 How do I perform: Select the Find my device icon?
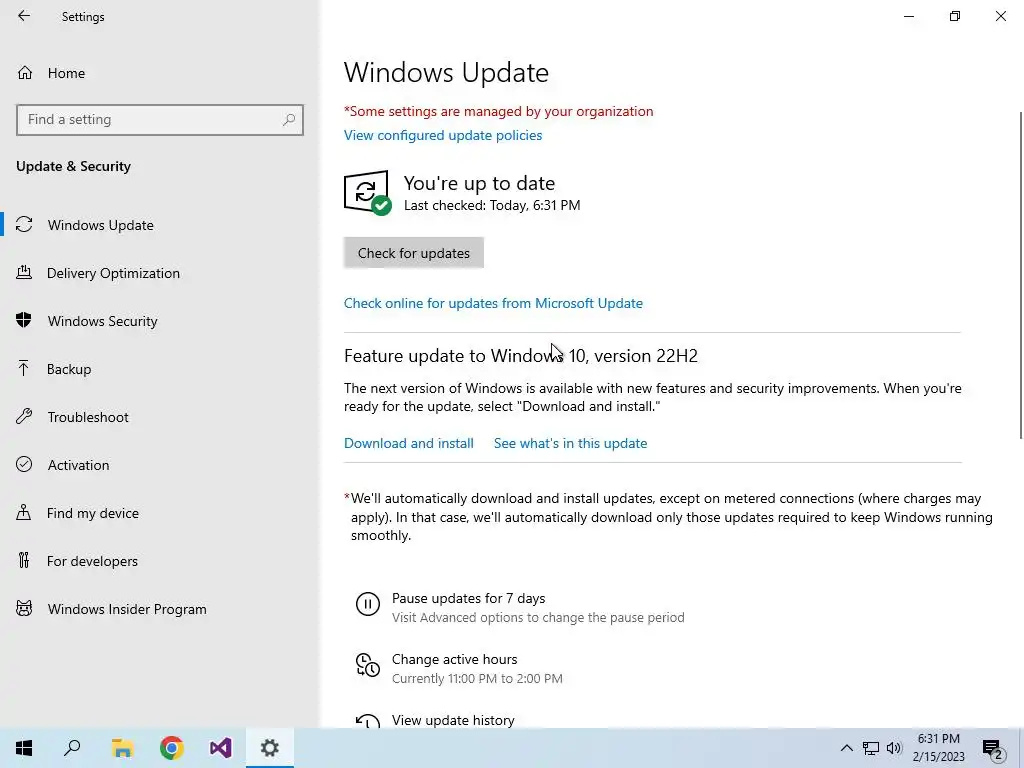(24, 512)
